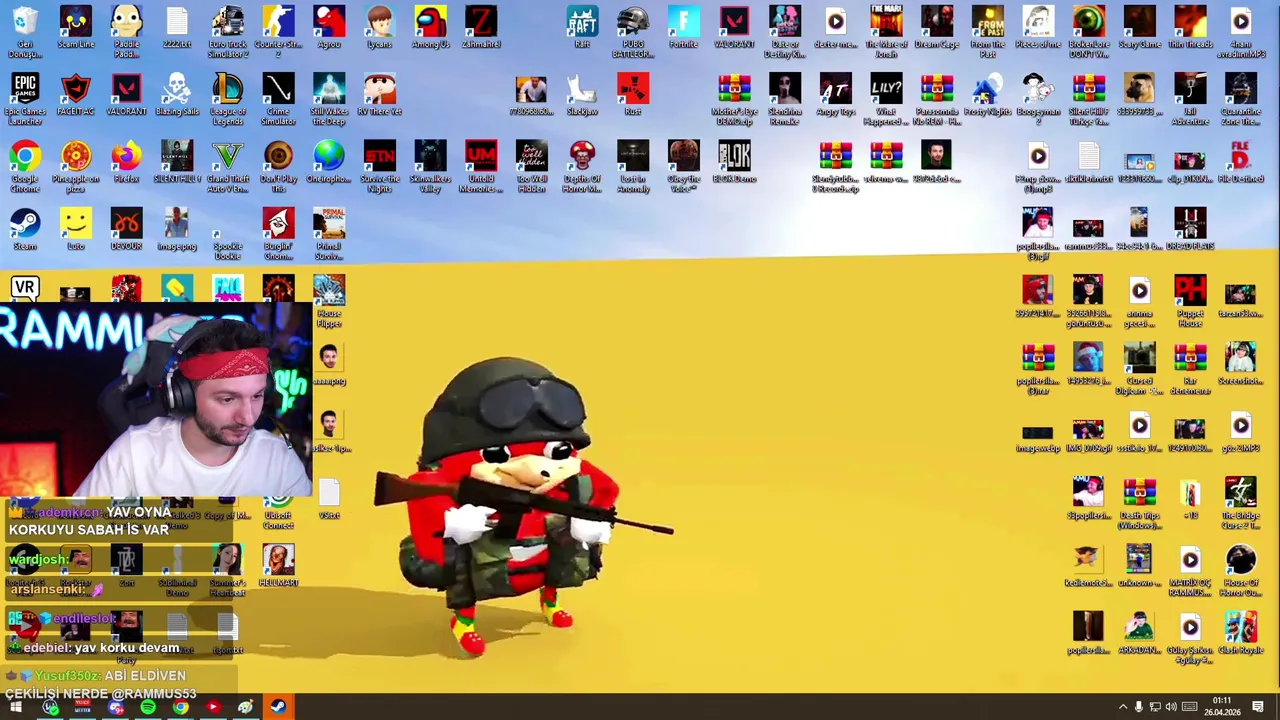The image size is (1280, 720).
Task: Launch Lost in Anomaly shortcut
Action: pyautogui.click(x=633, y=165)
